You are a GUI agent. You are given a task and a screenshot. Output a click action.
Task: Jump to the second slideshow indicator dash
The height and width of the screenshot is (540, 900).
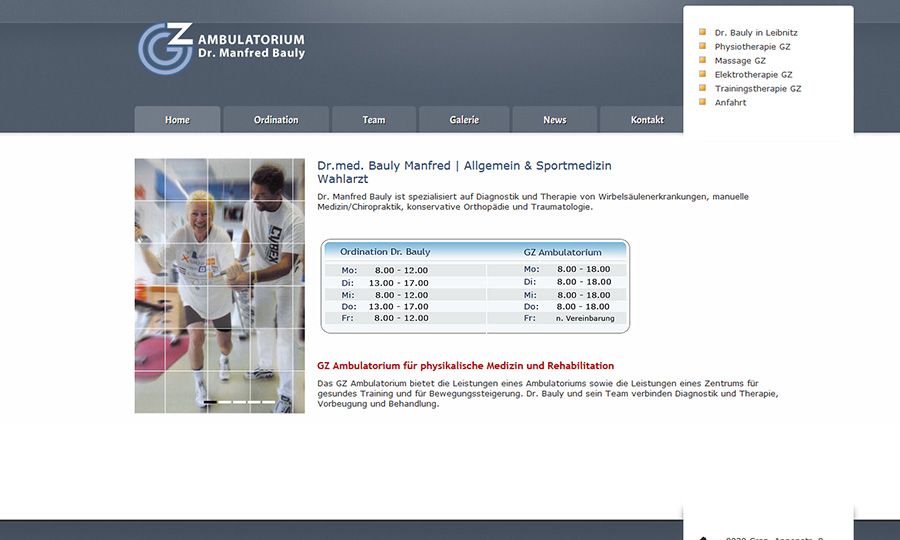click(x=225, y=402)
